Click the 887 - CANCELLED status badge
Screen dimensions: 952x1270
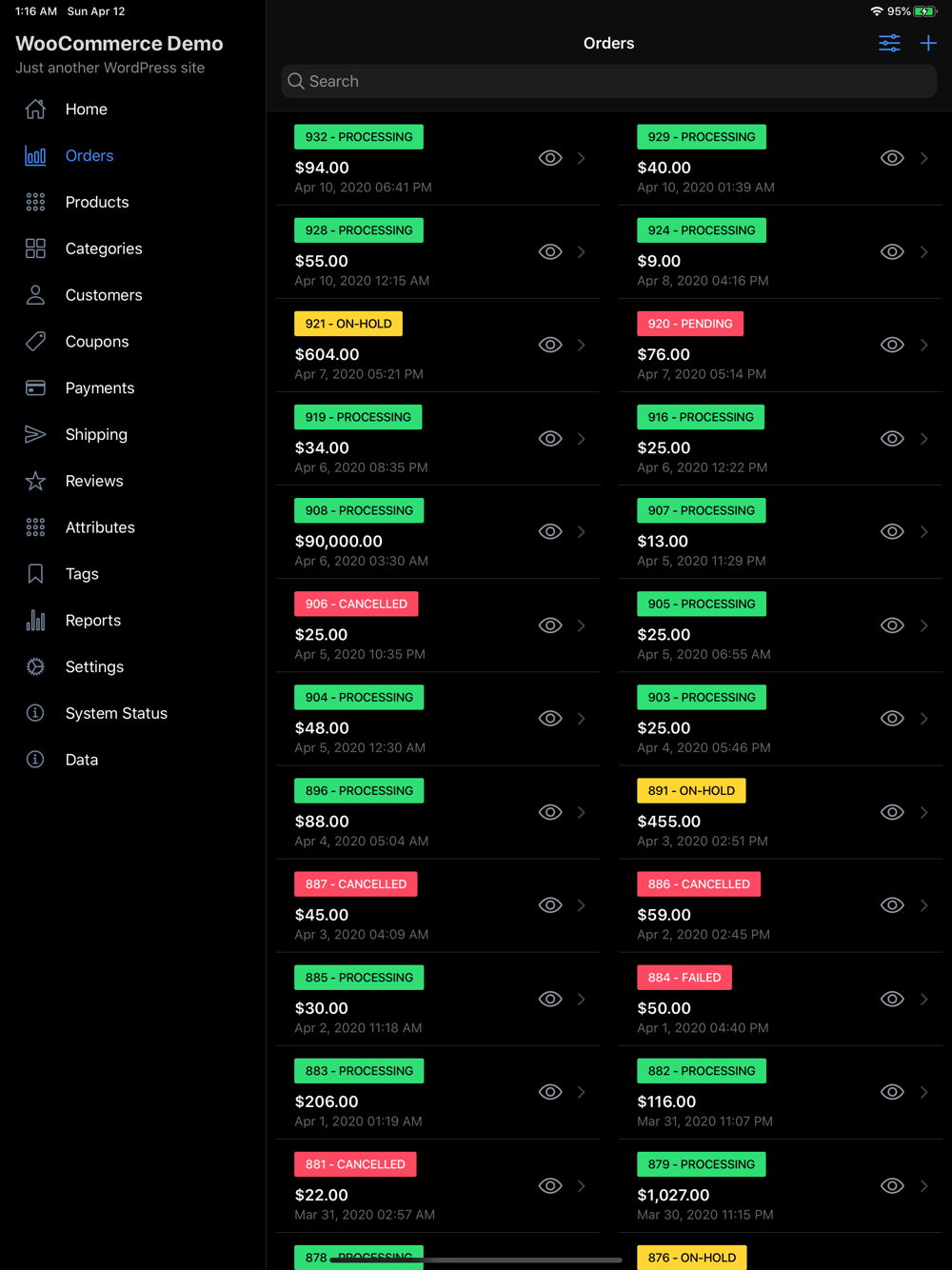tap(356, 883)
